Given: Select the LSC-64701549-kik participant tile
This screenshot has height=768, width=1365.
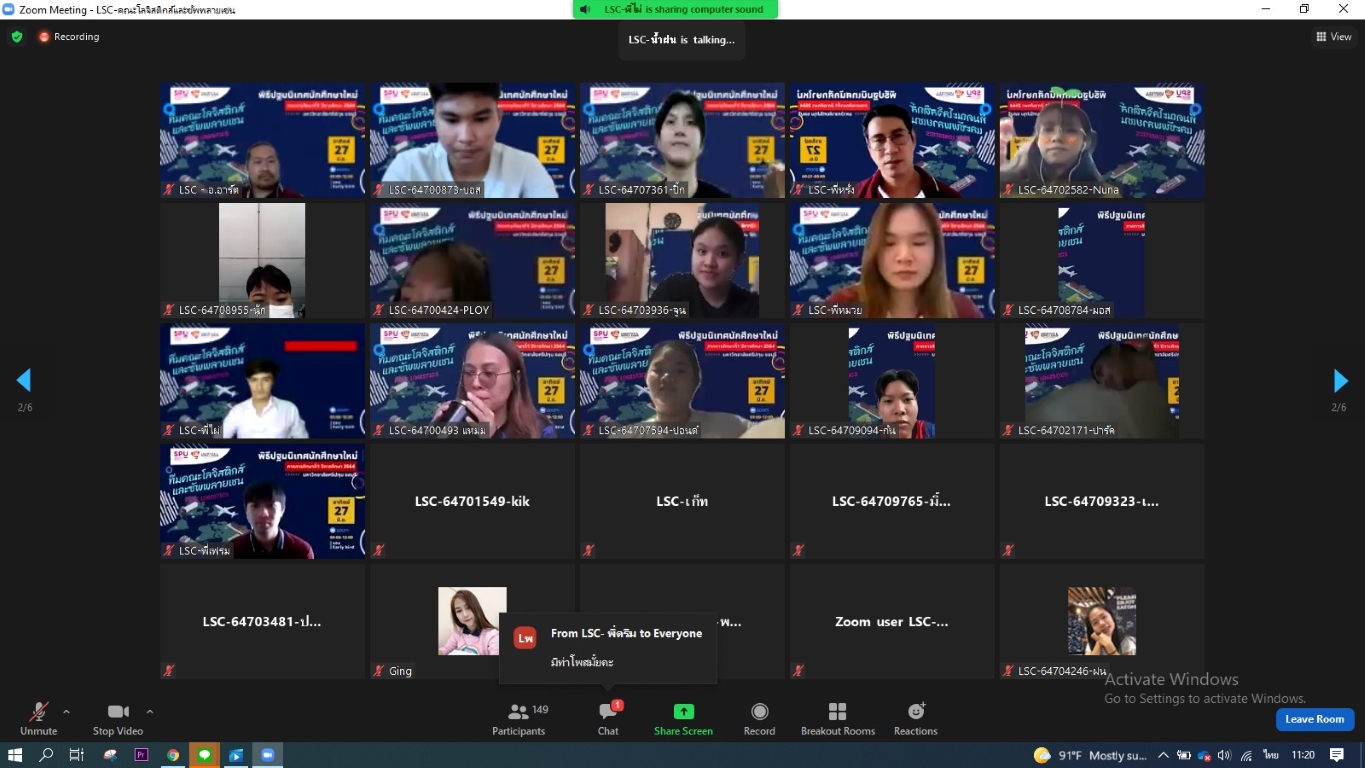Looking at the screenshot, I should tap(472, 501).
